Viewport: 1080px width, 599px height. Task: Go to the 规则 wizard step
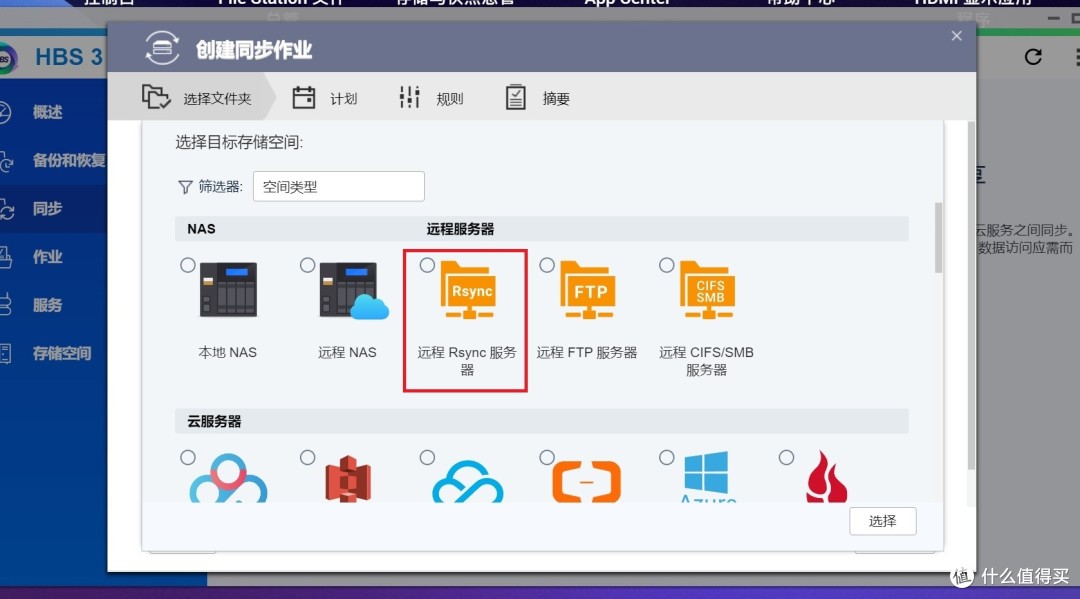[431, 98]
